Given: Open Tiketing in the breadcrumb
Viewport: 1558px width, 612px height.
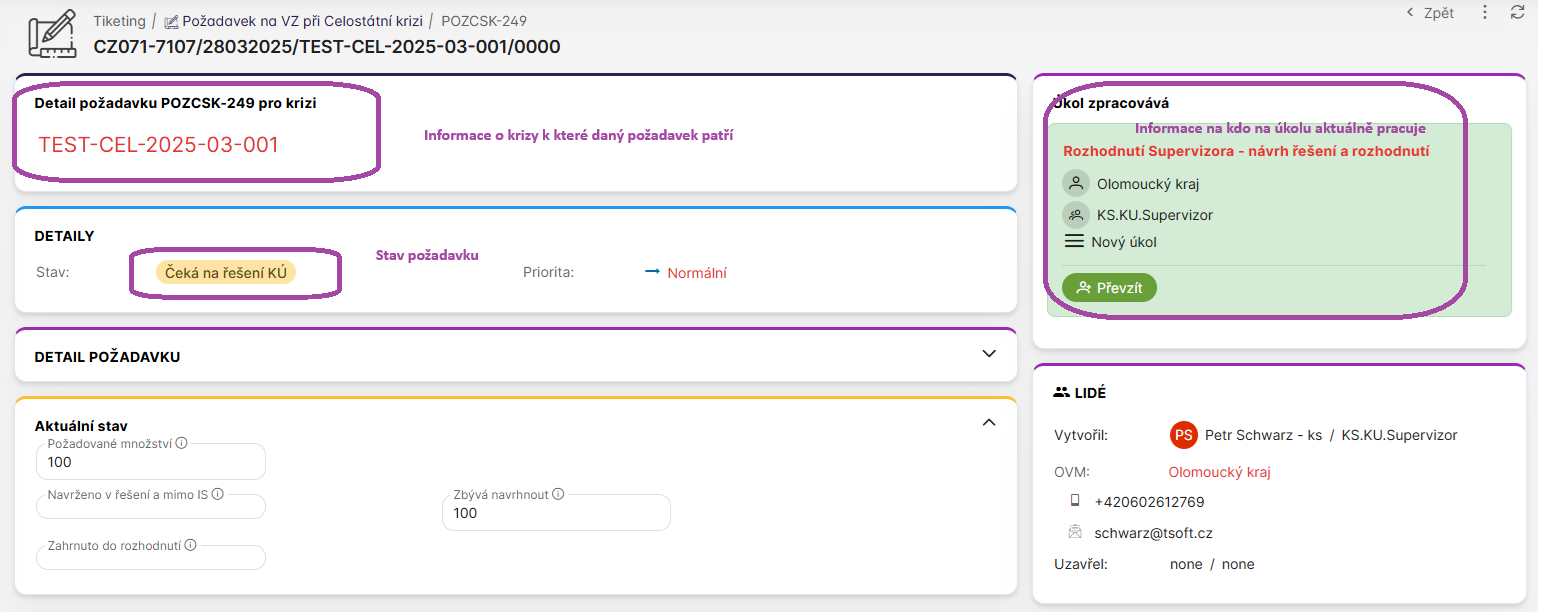Looking at the screenshot, I should tap(118, 21).
